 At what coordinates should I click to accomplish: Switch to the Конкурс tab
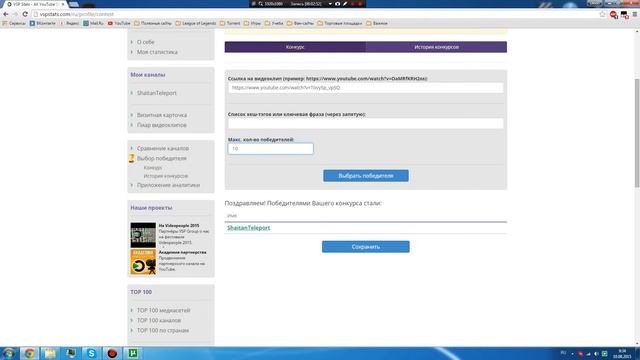(x=295, y=47)
